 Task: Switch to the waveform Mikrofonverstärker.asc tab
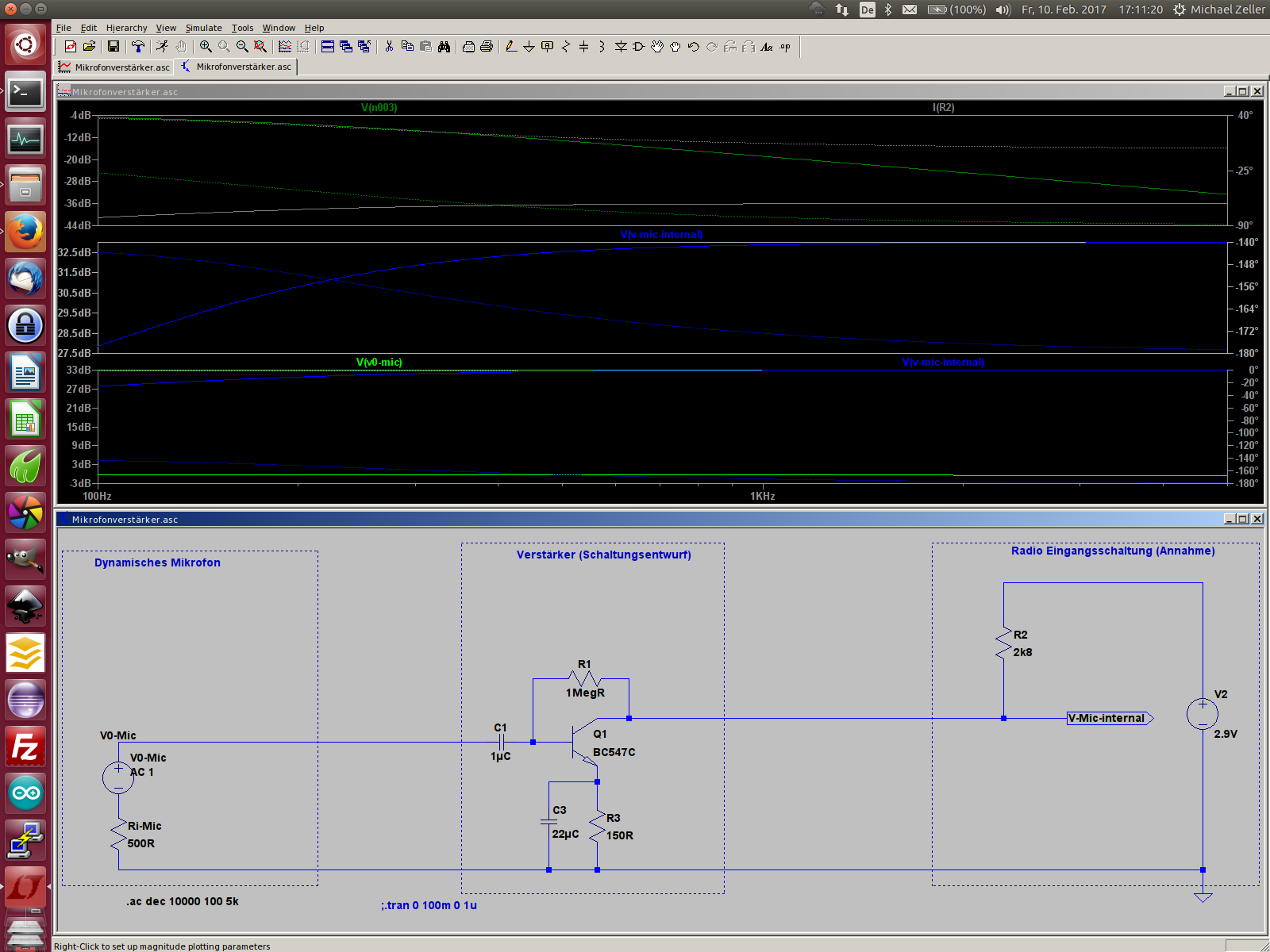click(x=114, y=67)
